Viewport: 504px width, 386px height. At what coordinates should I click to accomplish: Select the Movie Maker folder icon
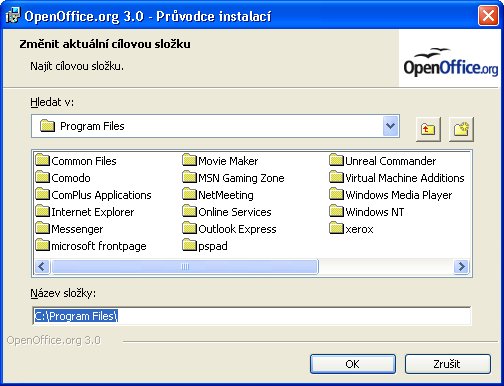(190, 160)
